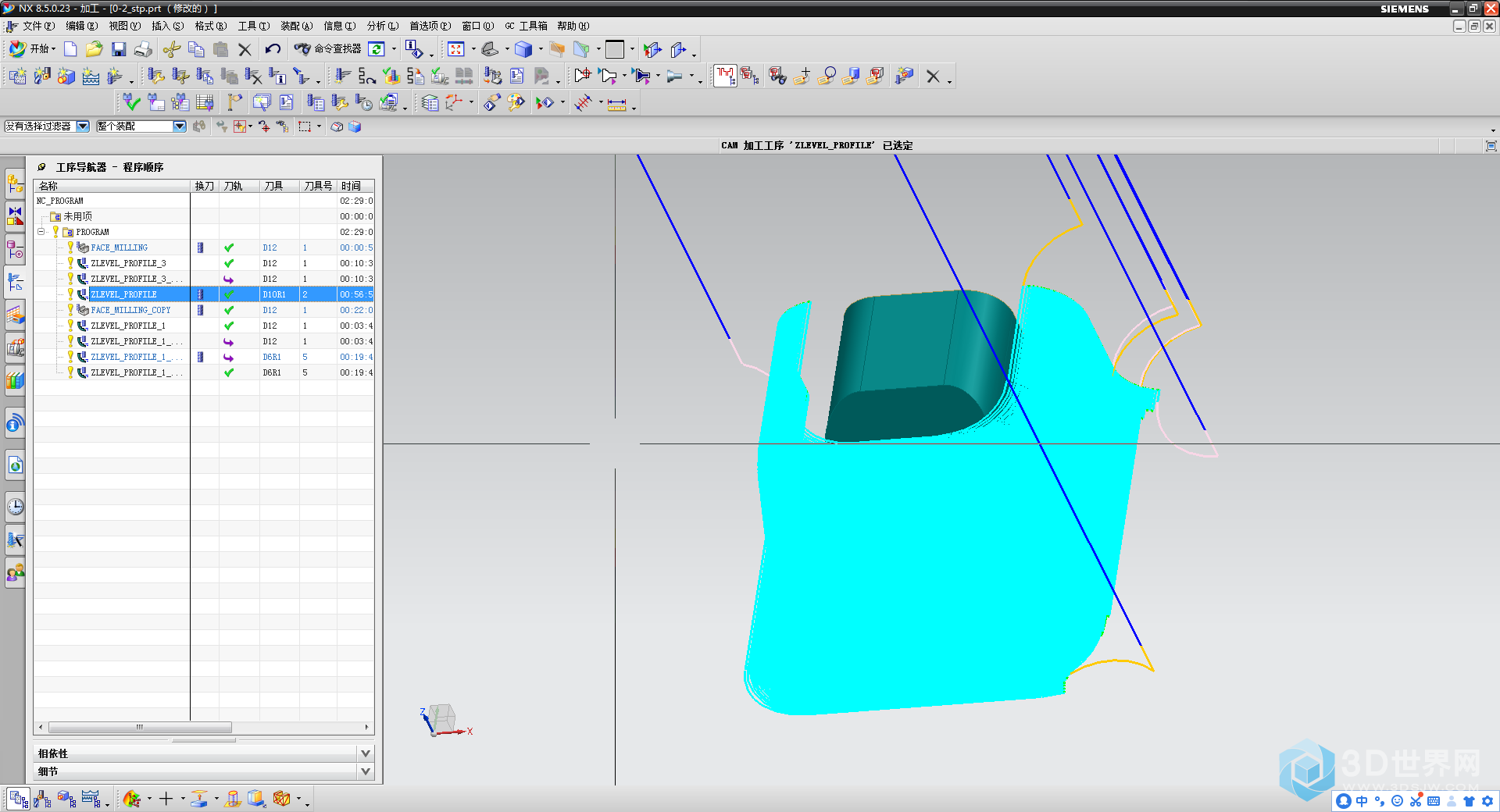1500x812 pixels.
Task: Select the FACE_MILLING operation
Action: [119, 248]
